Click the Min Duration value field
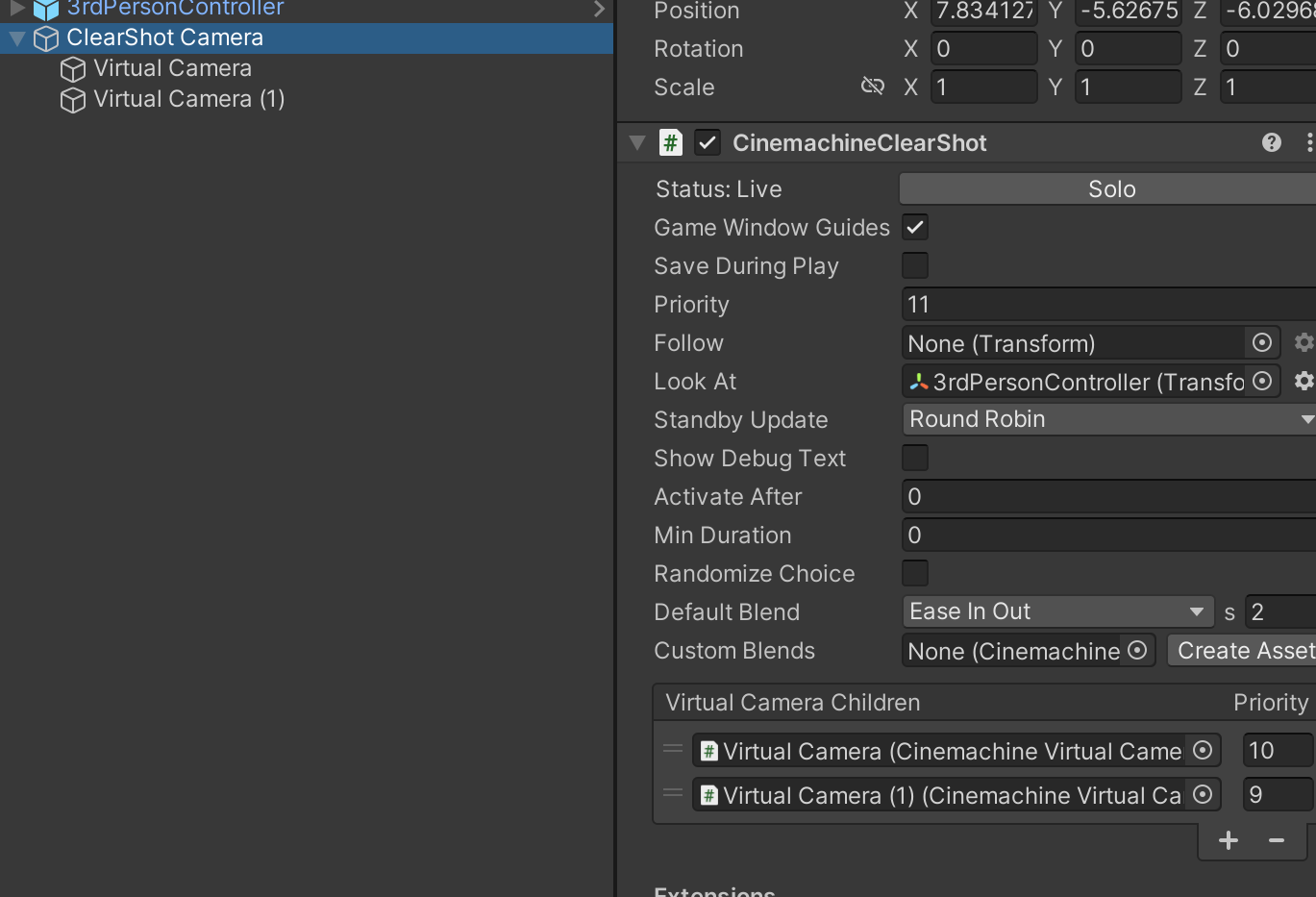1316x897 pixels. click(1109, 536)
